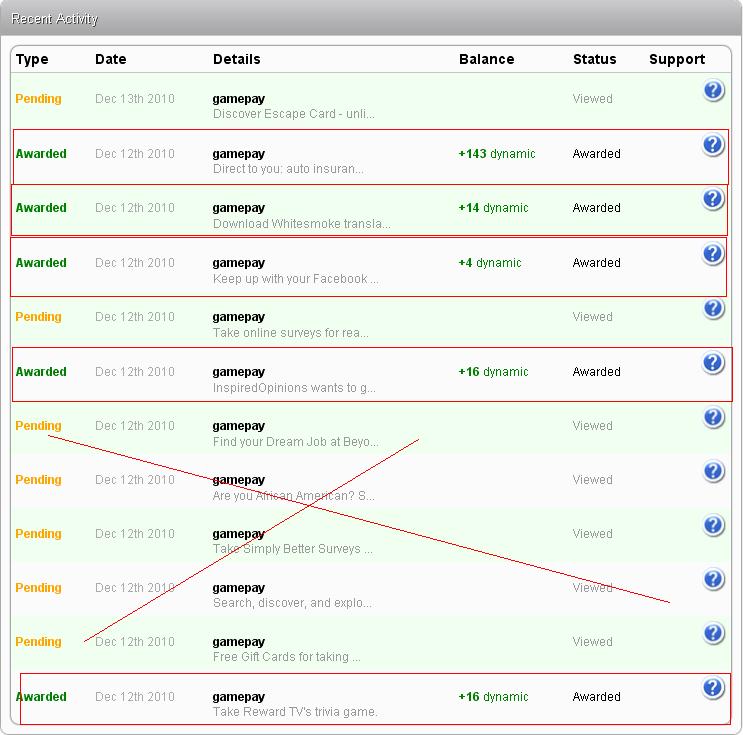
Task: Click 'Take Reward TV's trivia game.' text
Action: [295, 712]
